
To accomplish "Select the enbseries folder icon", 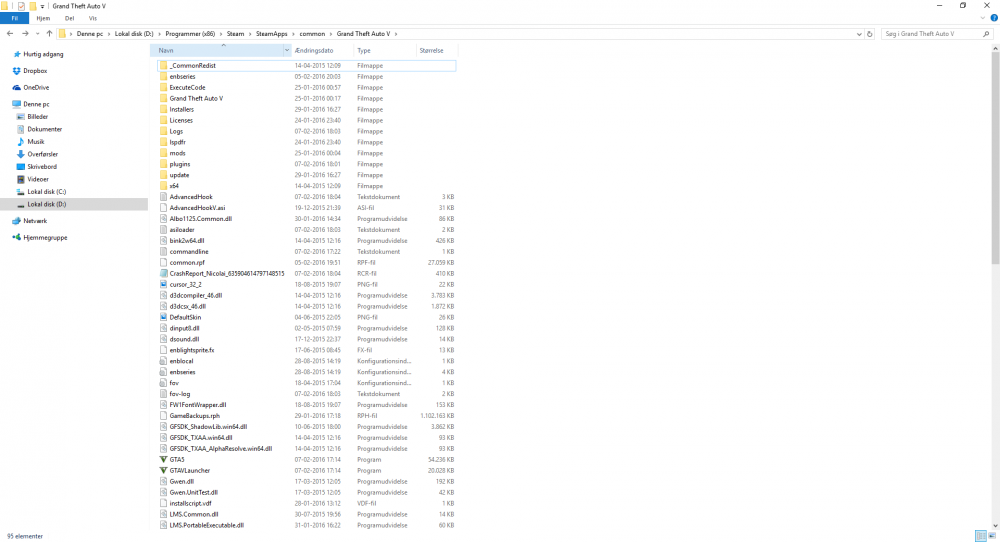I will tap(163, 77).
